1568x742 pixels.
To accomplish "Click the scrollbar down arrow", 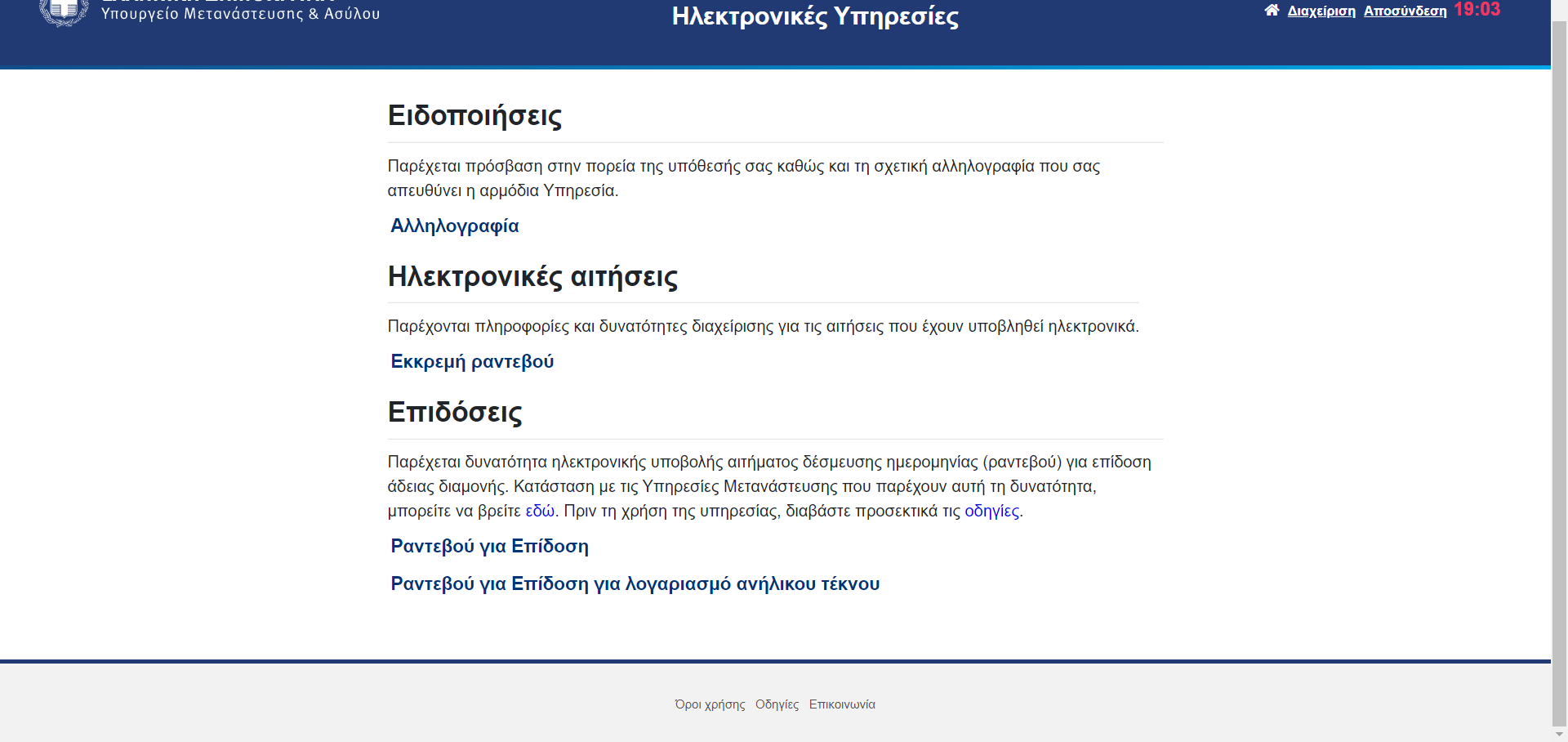I will click(1559, 734).
